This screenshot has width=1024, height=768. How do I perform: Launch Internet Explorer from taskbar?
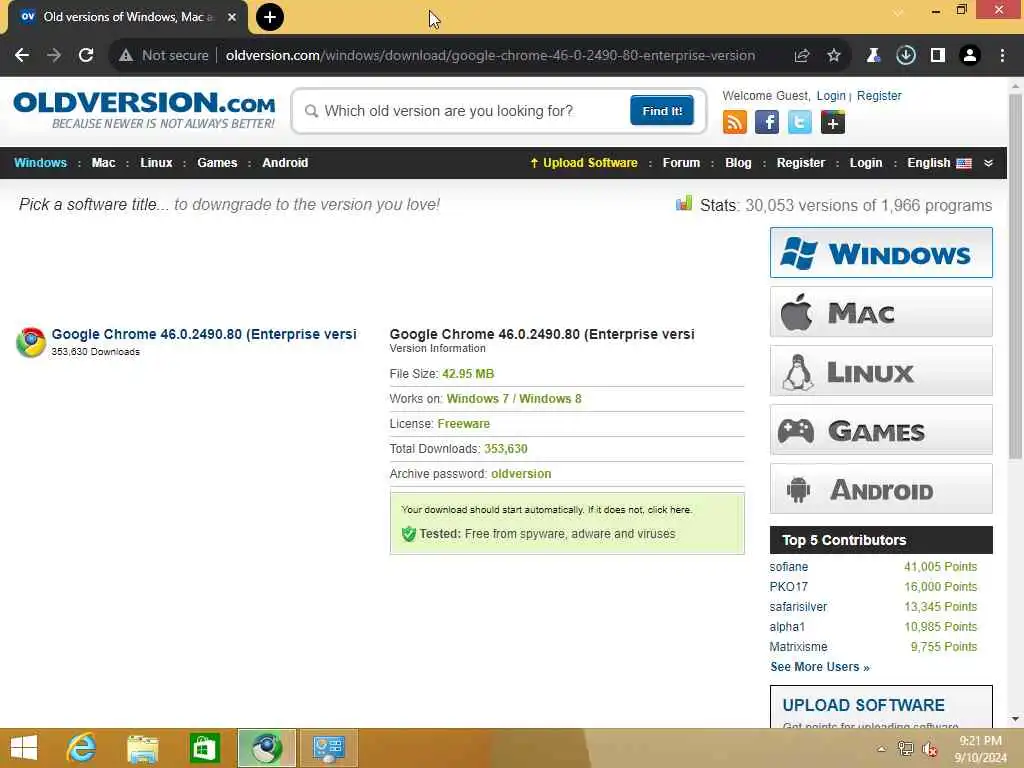click(82, 748)
